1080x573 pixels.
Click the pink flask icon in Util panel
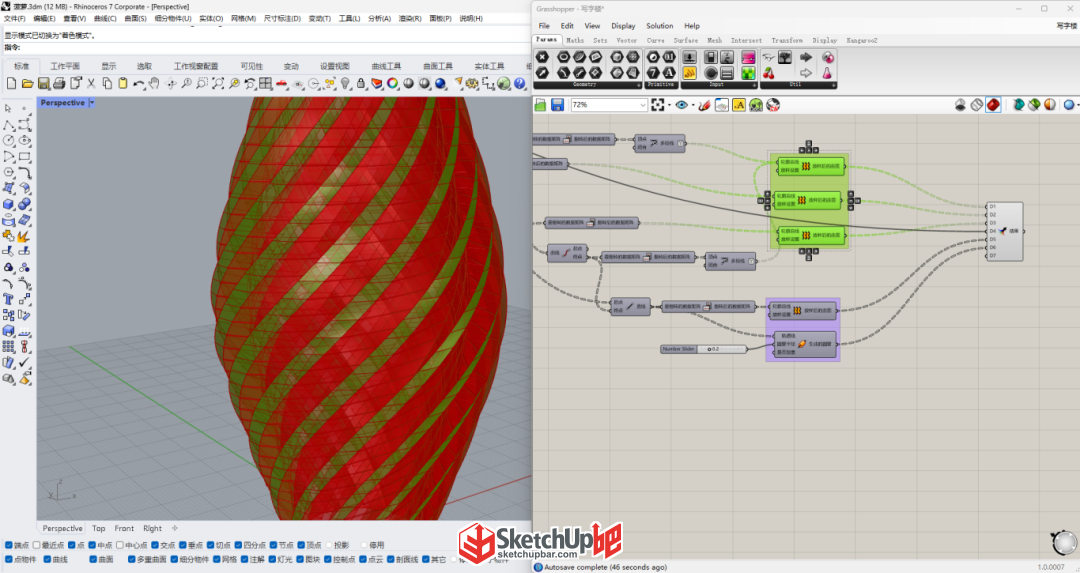827,73
